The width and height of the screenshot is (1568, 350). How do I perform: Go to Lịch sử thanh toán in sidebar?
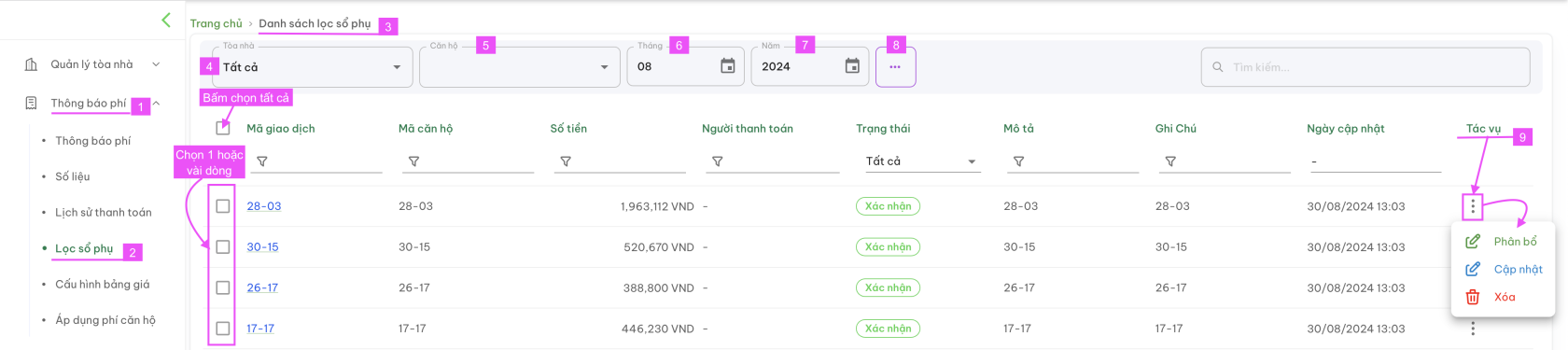coord(103,212)
